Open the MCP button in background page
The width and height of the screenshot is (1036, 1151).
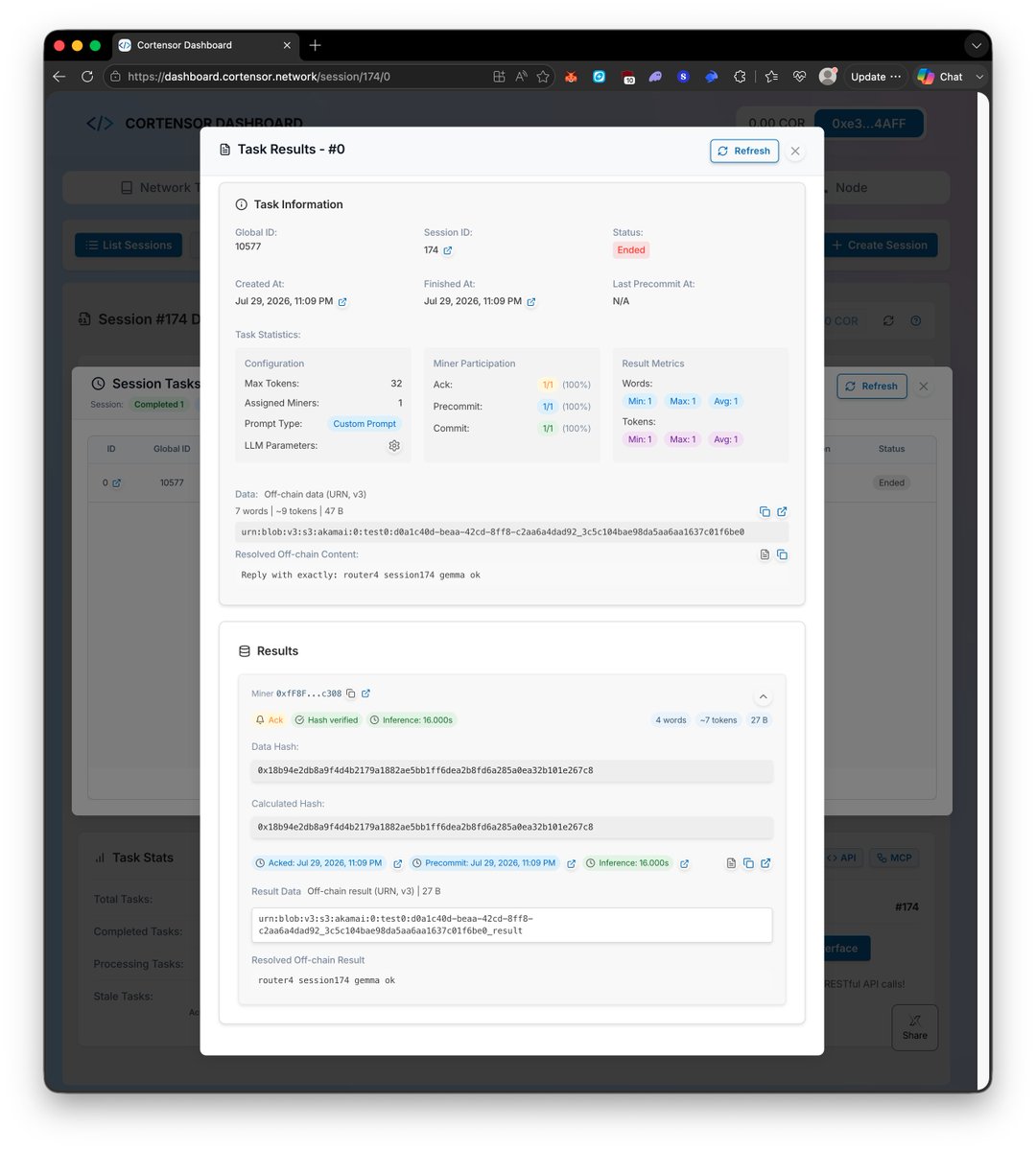(x=894, y=858)
